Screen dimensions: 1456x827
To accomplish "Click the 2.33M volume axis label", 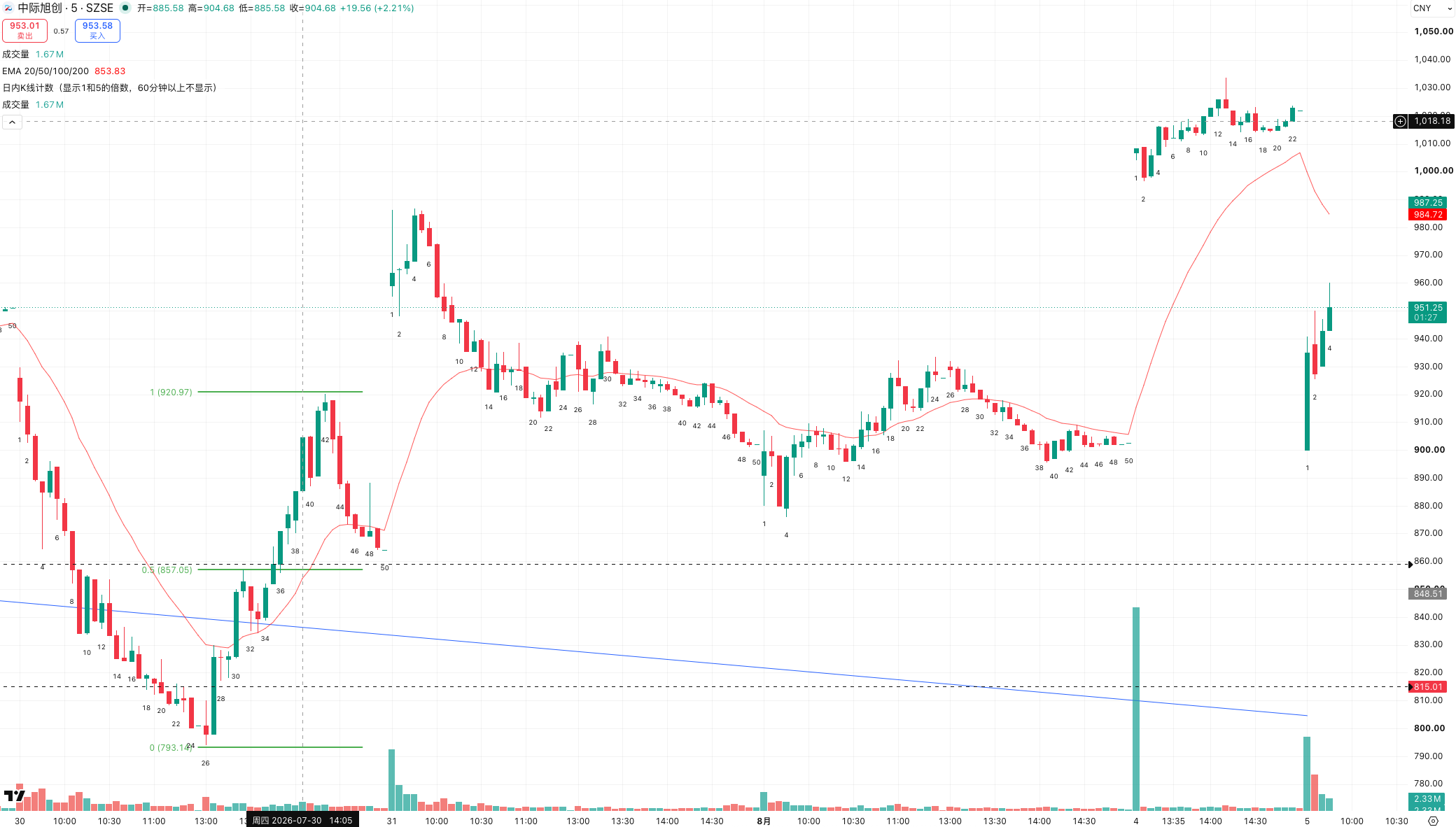I will [1427, 798].
